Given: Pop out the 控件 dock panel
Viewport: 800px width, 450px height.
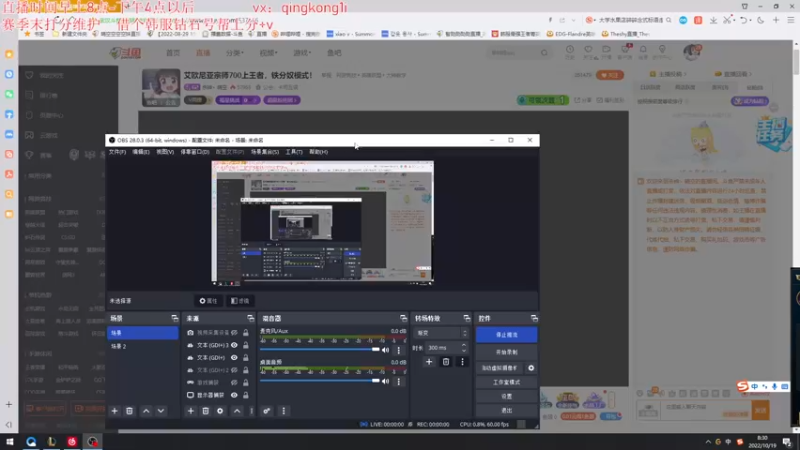Looking at the screenshot, I should (534, 318).
